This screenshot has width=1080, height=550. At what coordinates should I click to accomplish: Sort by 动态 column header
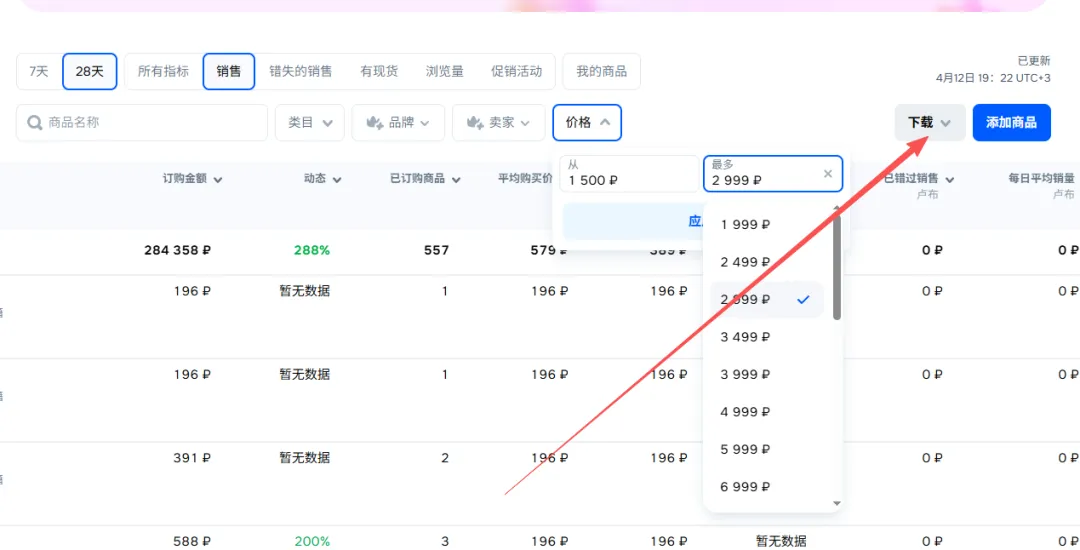coord(322,180)
